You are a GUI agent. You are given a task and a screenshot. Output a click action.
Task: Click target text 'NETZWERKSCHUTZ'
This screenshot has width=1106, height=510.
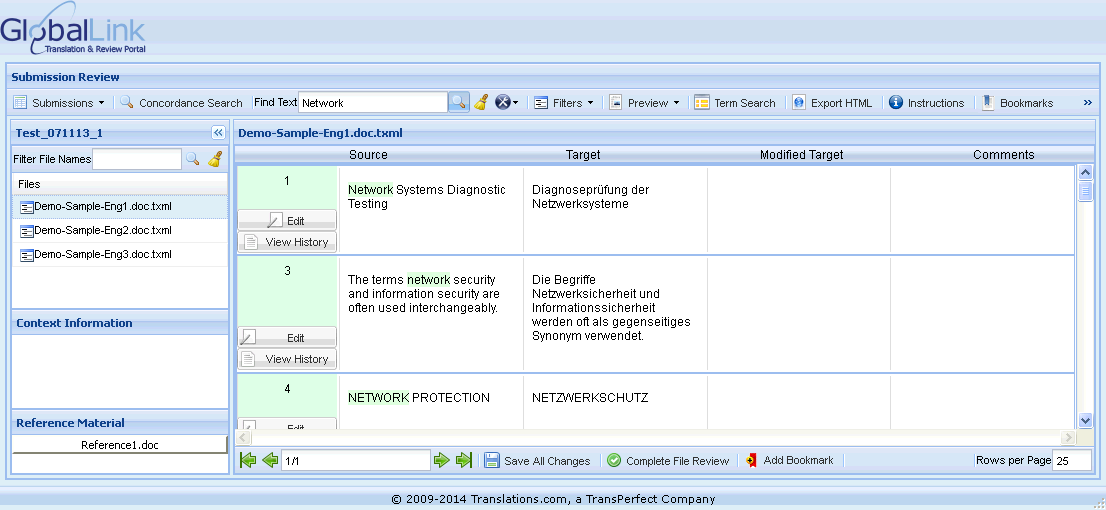(590, 398)
